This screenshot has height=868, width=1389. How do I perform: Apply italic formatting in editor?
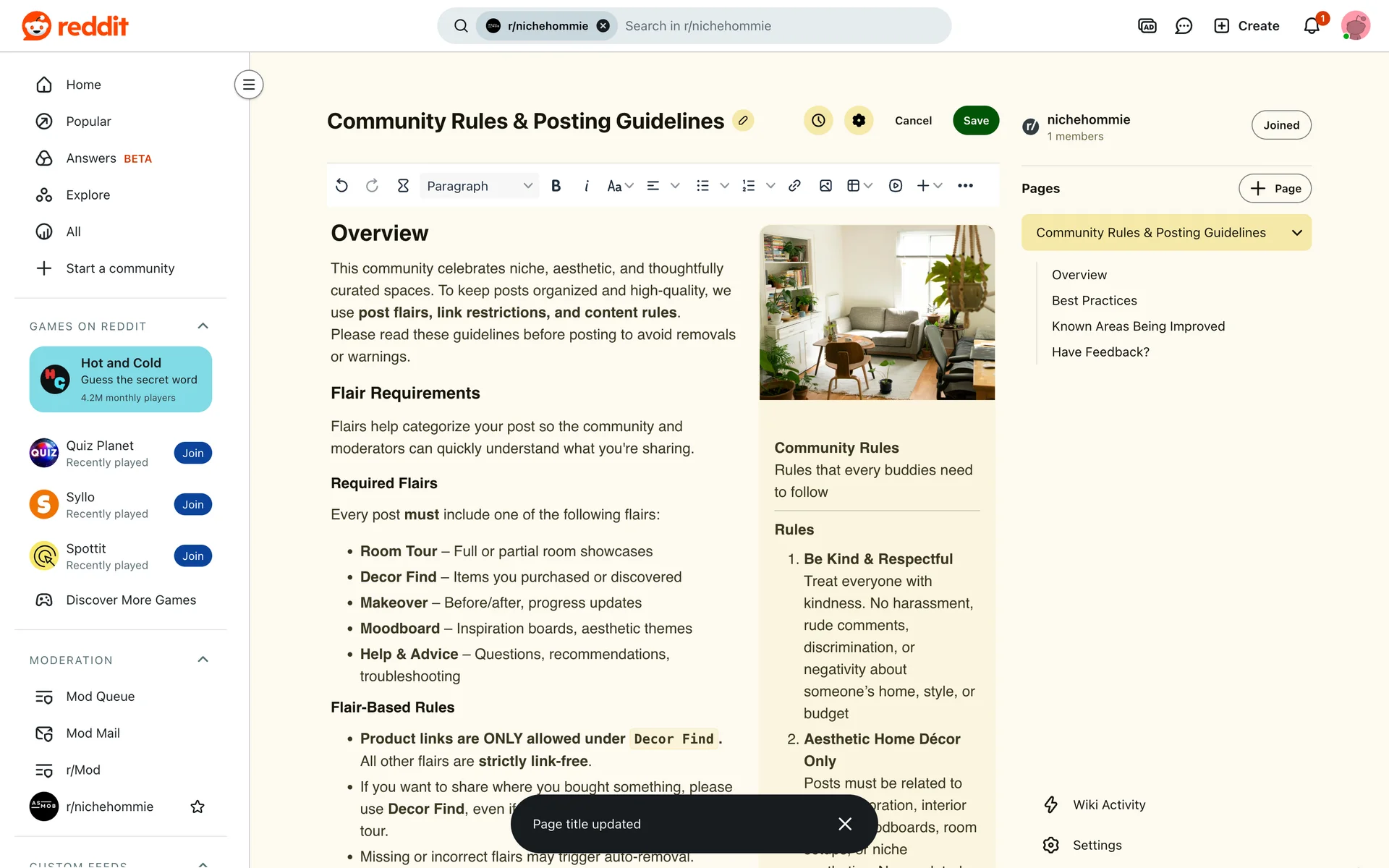click(586, 186)
